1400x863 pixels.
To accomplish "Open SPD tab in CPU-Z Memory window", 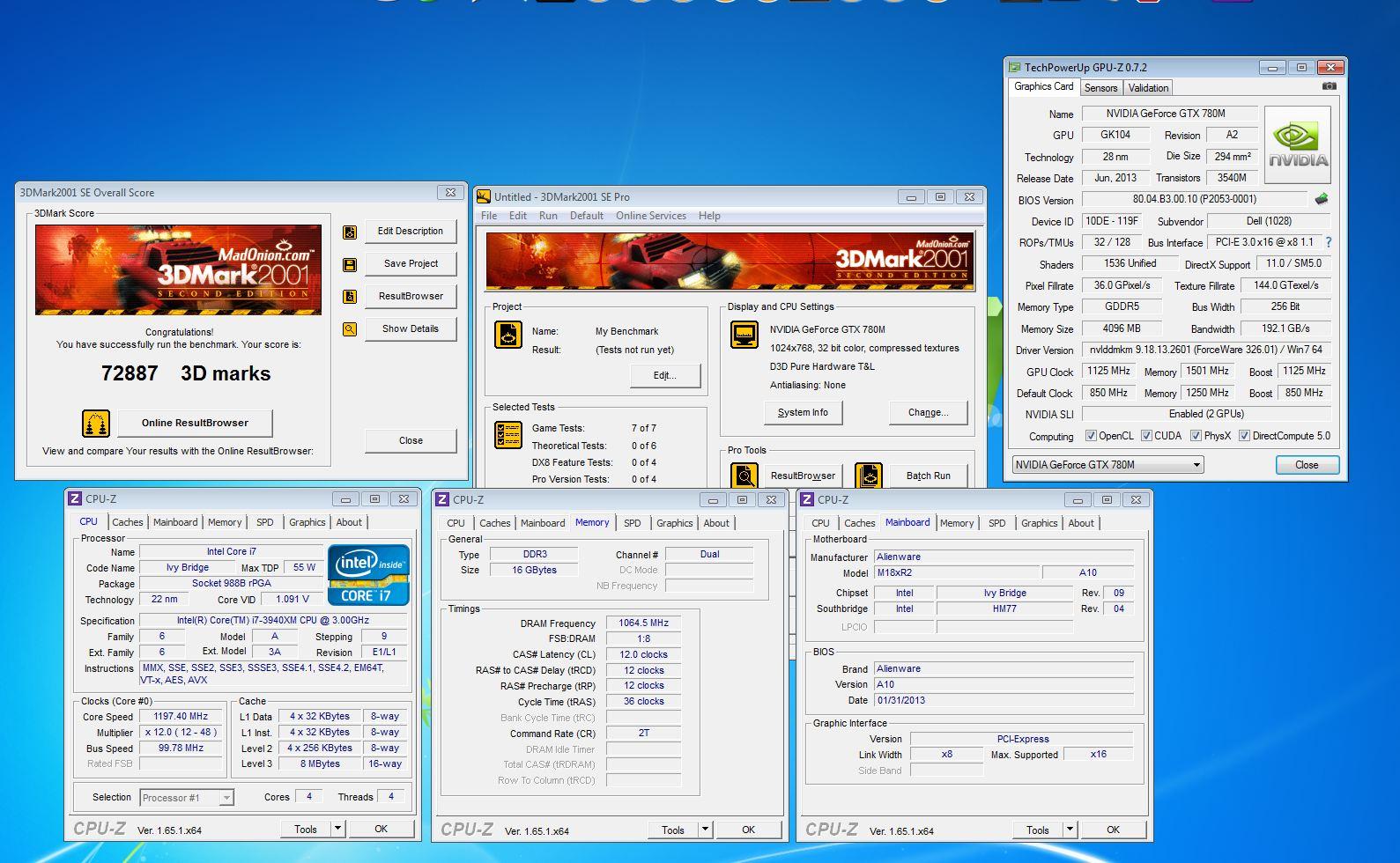I will 633,523.
